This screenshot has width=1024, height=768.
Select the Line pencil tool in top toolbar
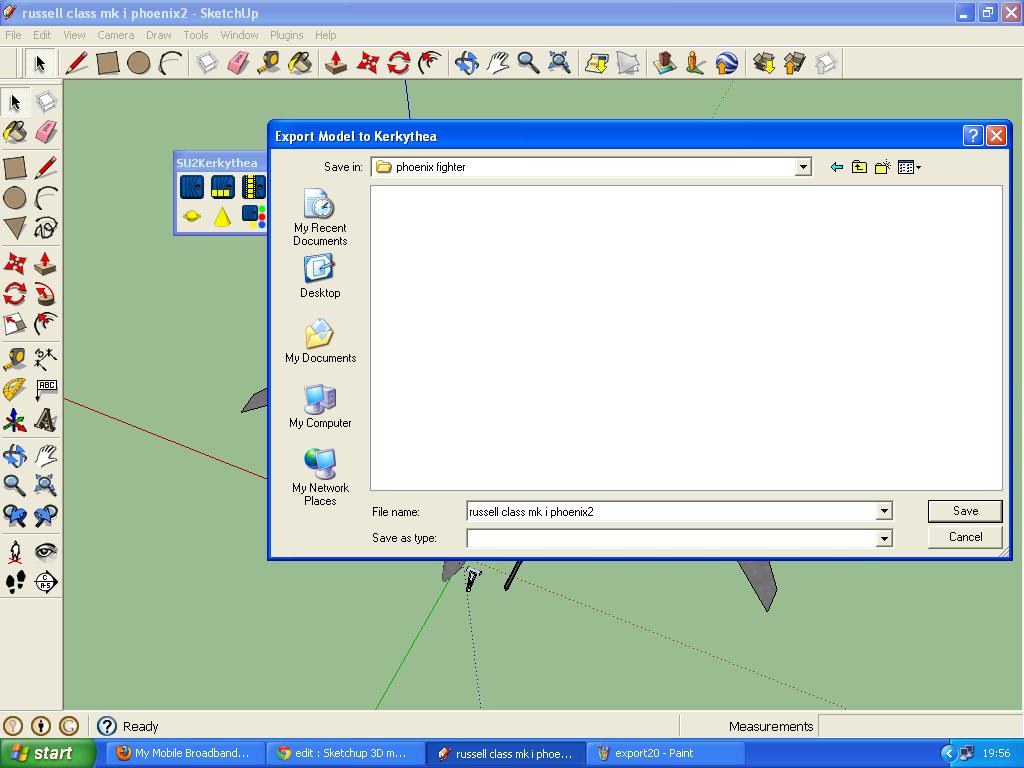76,63
